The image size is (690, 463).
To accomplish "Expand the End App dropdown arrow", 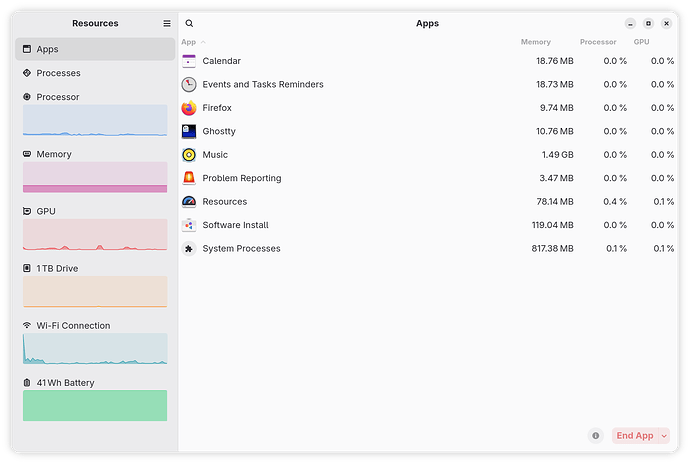I will point(664,436).
